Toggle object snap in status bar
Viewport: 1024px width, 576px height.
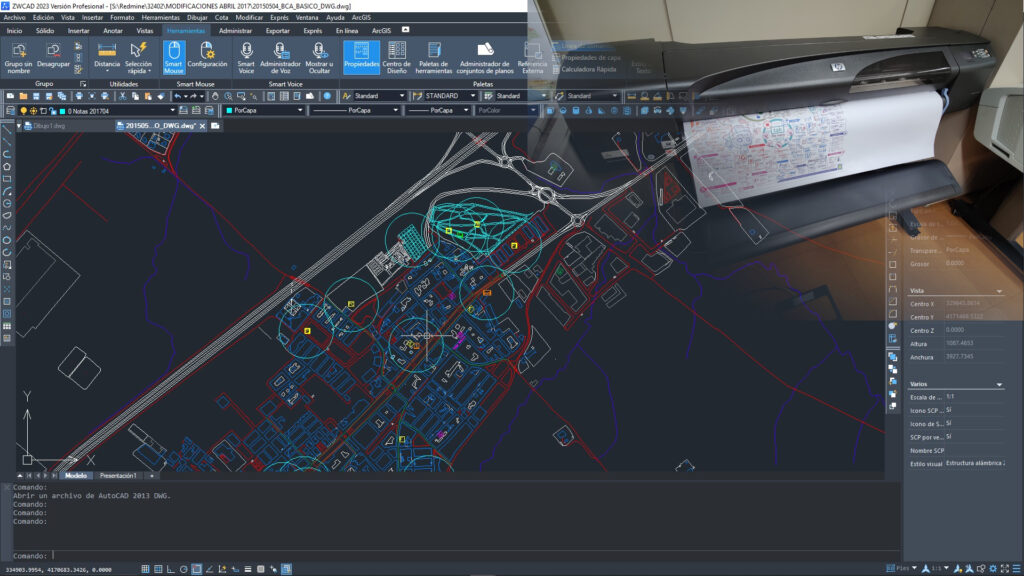point(197,569)
